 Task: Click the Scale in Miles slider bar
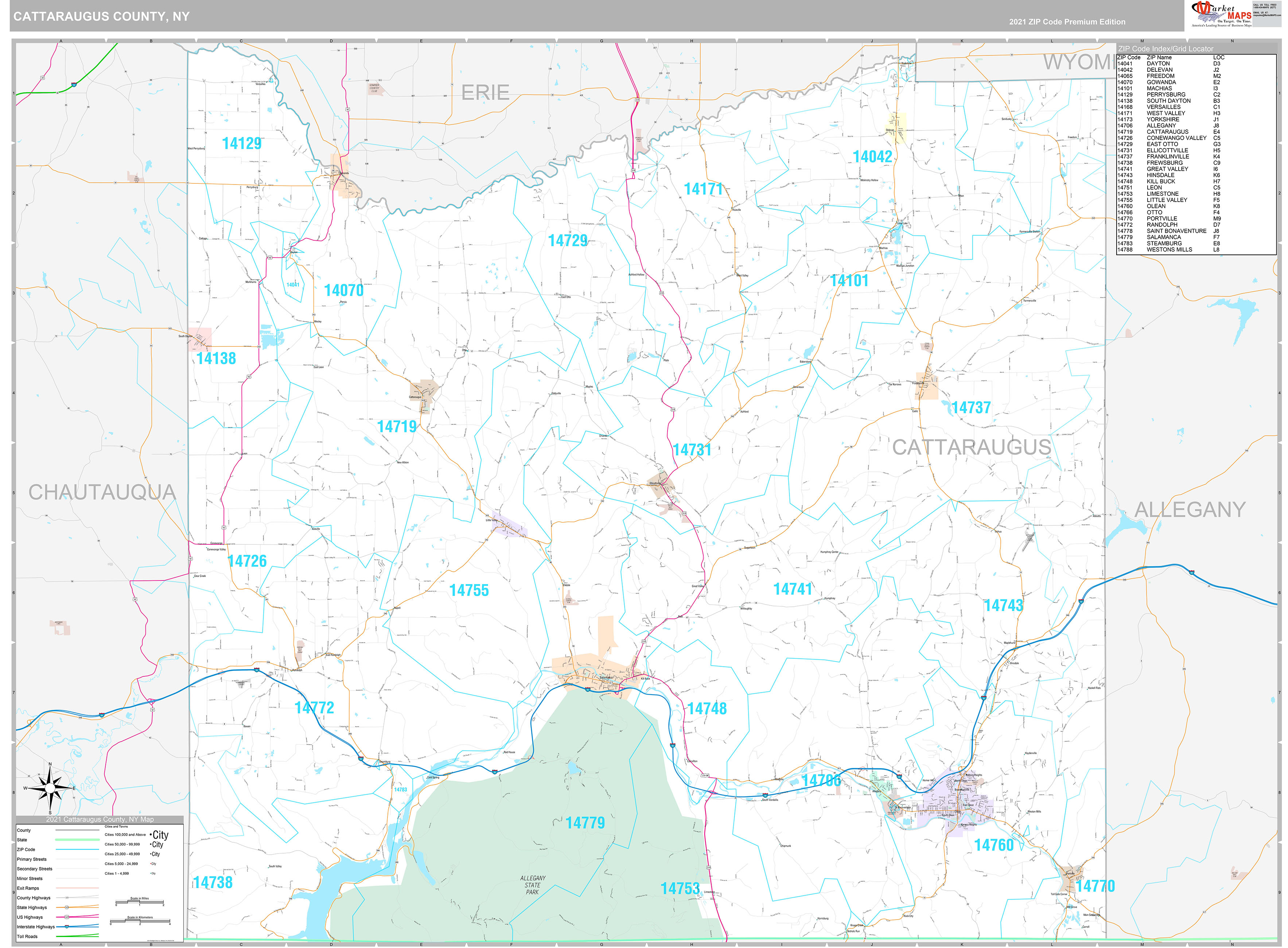click(140, 902)
